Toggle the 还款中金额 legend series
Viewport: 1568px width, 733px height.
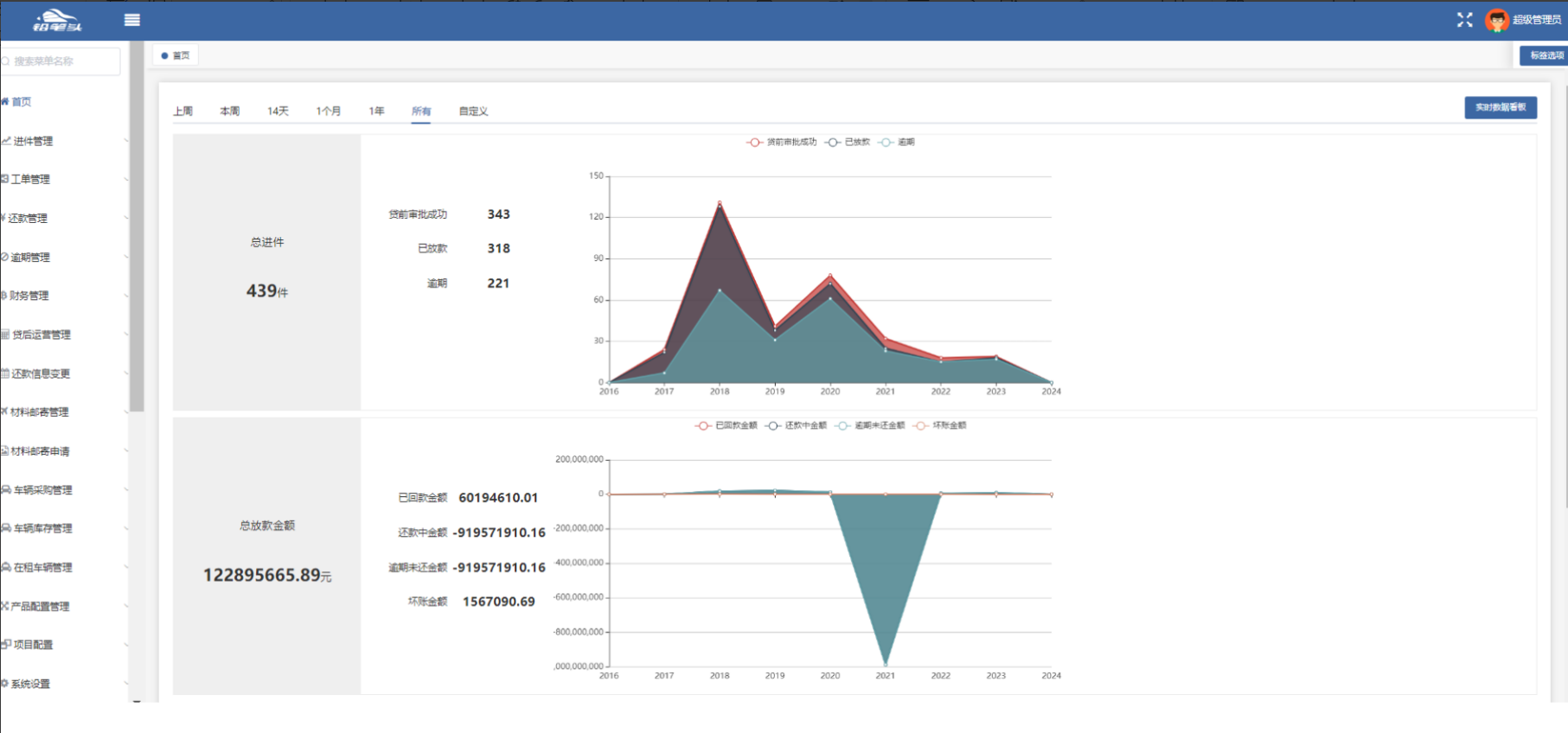(x=796, y=425)
